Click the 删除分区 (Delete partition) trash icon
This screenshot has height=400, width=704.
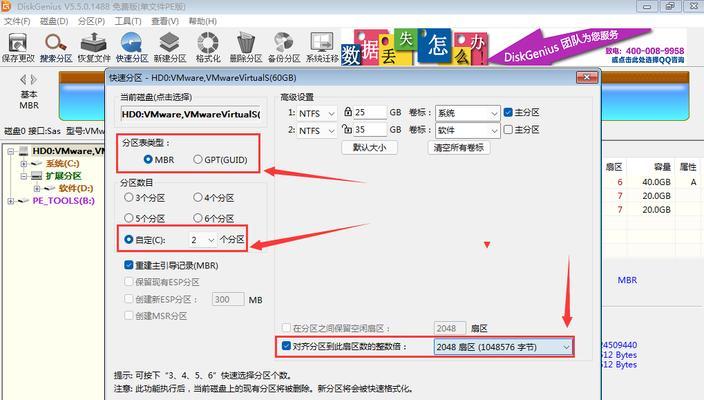(x=246, y=47)
